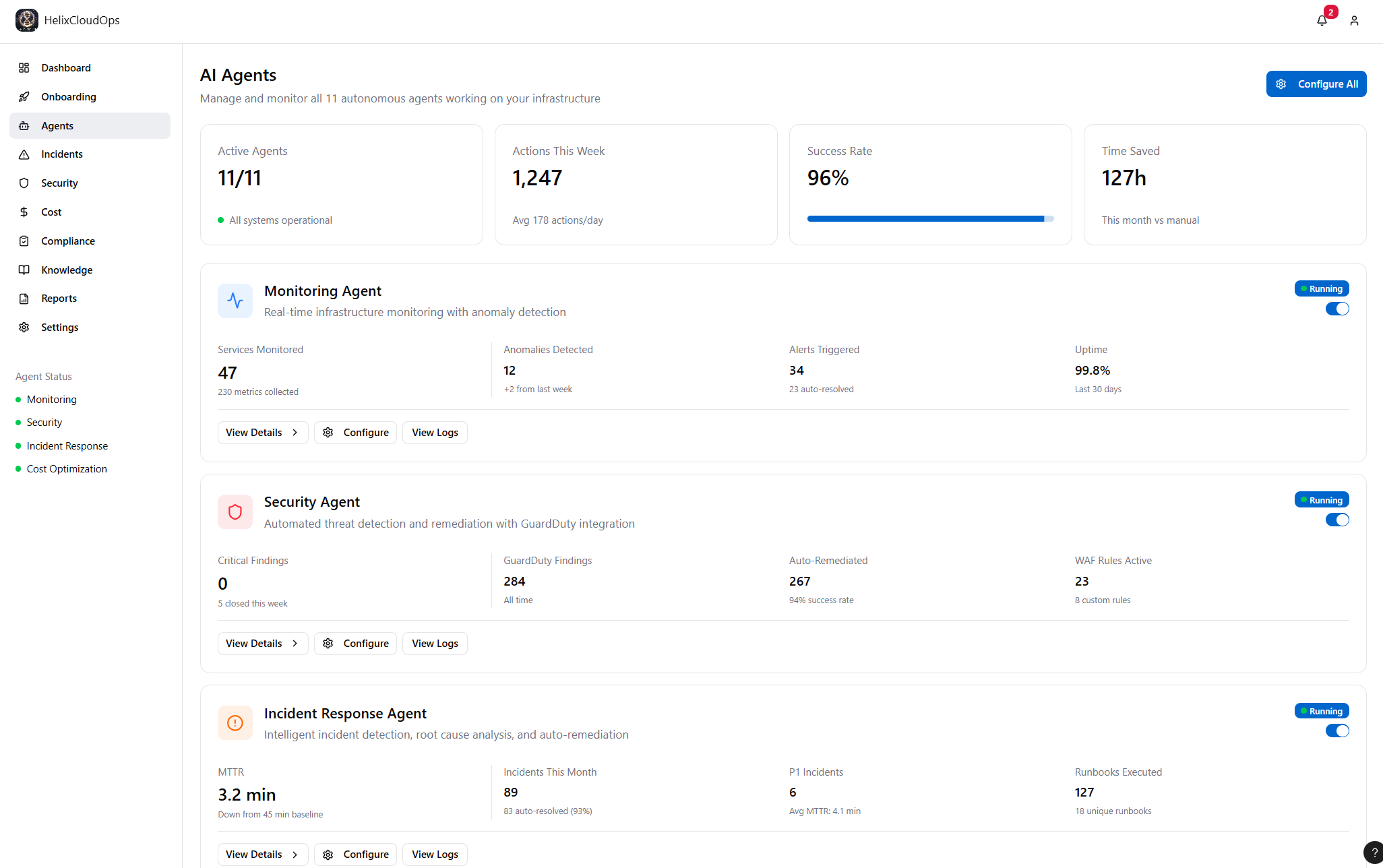Click the HelixCloudOps logo

tap(27, 20)
